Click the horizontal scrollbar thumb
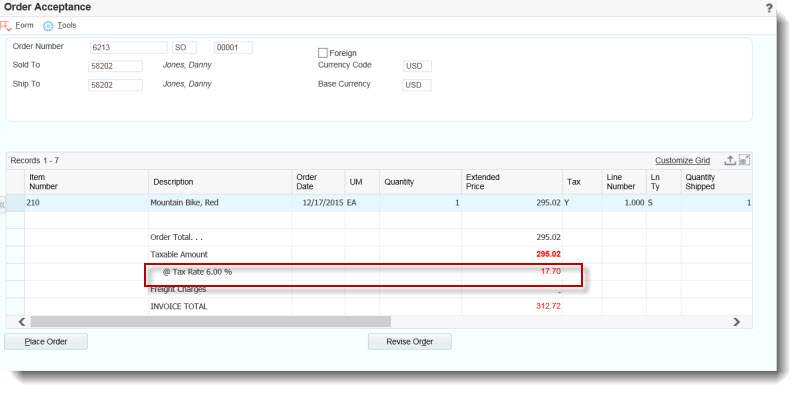 [210, 322]
